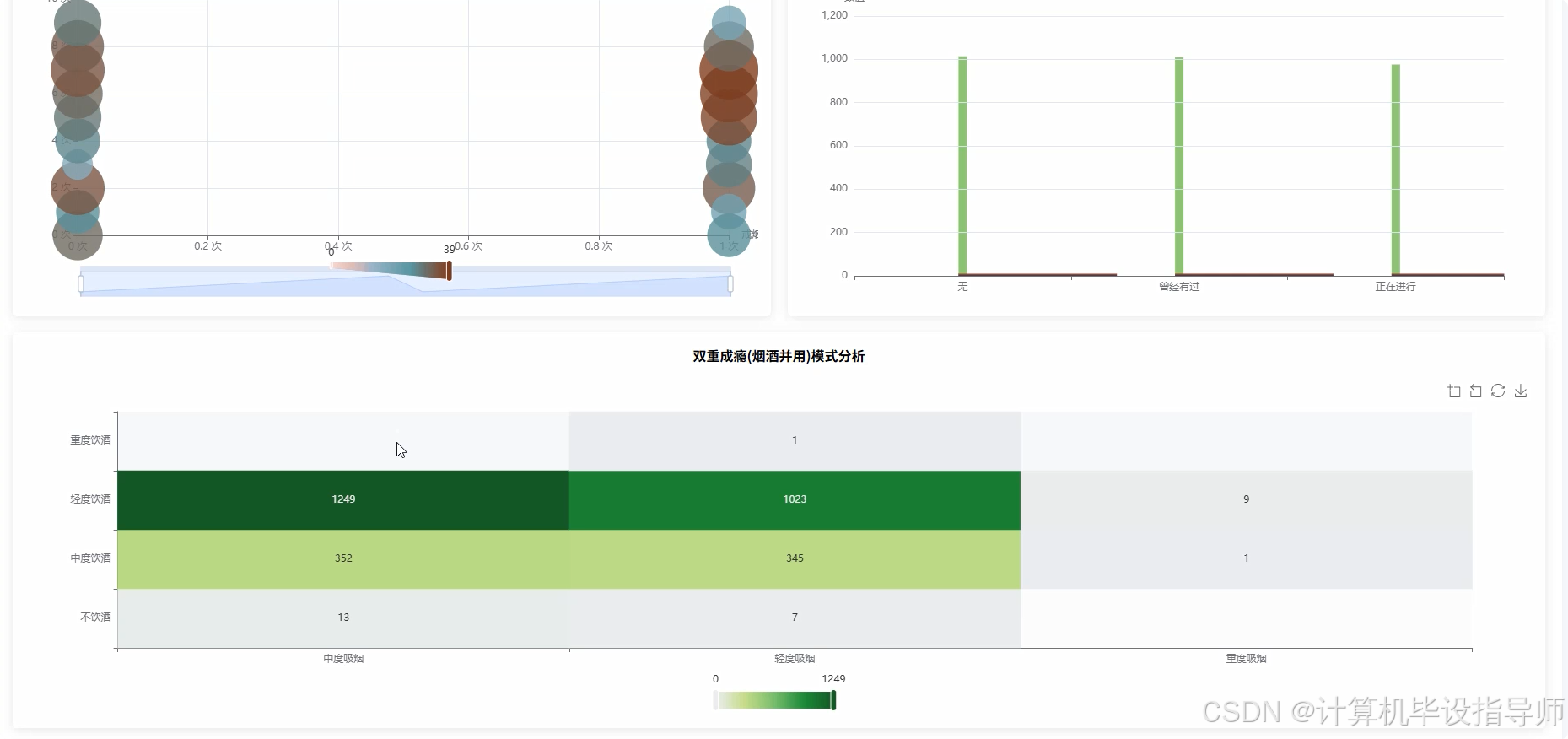
Task: Click the 1,200 value on bar chart axis
Action: click(x=834, y=15)
